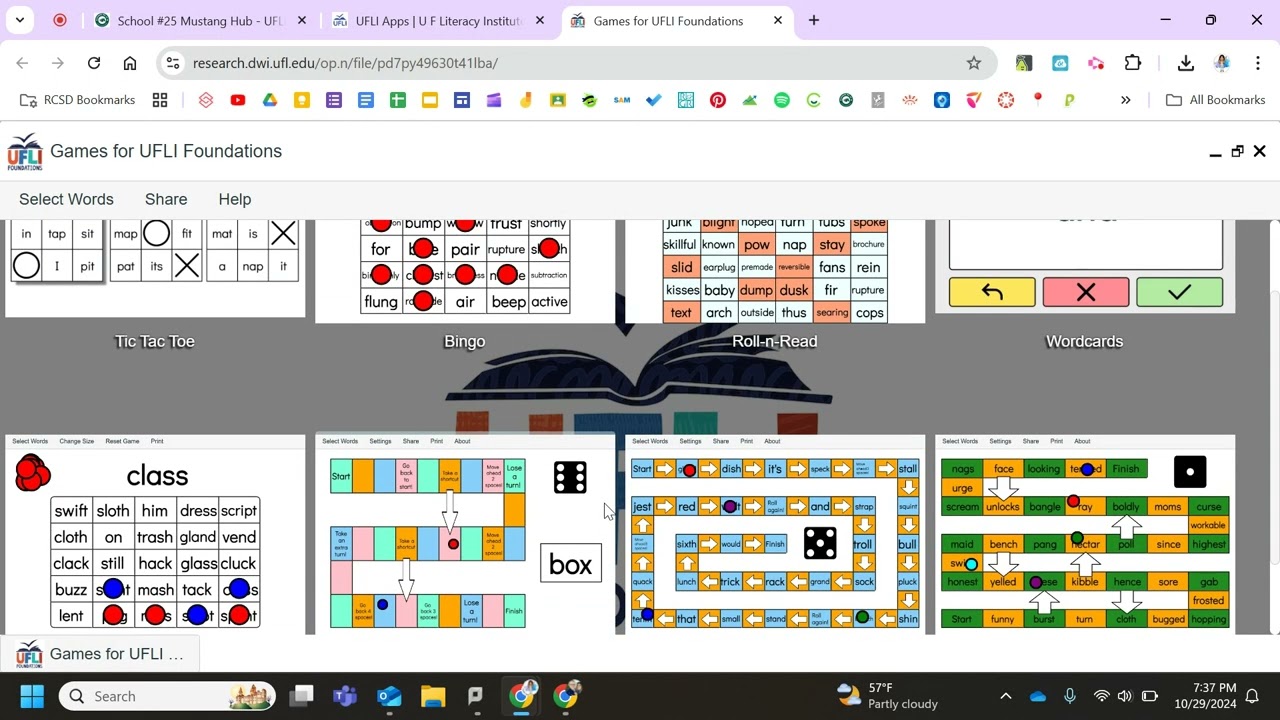This screenshot has width=1280, height=720.
Task: Click the Windows taskbar Search box
Action: click(167, 696)
